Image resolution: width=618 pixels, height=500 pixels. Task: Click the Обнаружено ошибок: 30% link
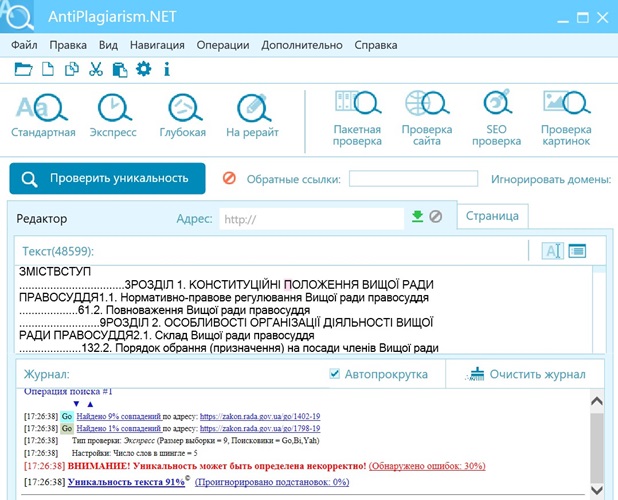click(x=427, y=466)
